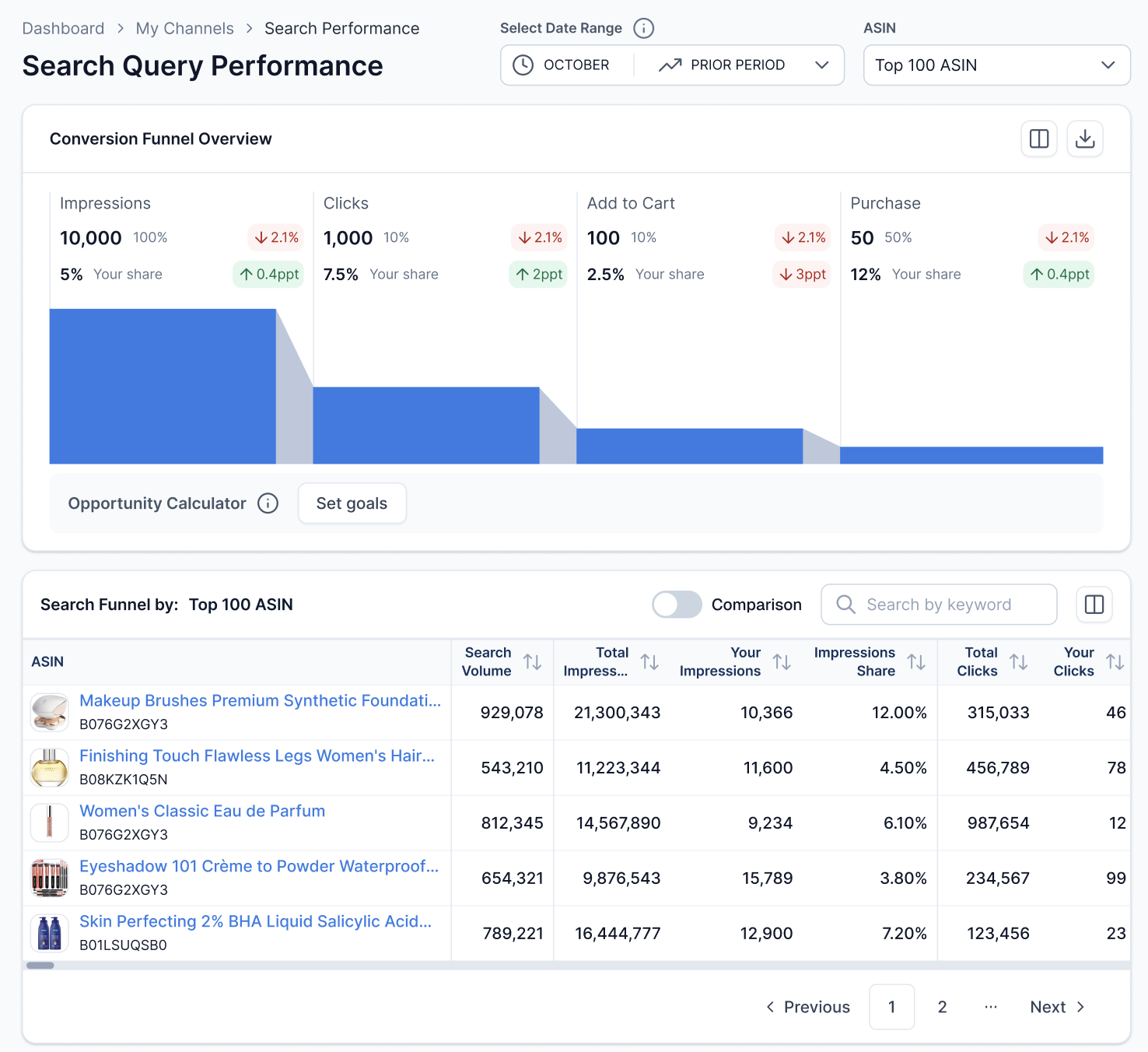Sort the Total Clicks column
This screenshot has height=1052, width=1148.
click(1020, 661)
